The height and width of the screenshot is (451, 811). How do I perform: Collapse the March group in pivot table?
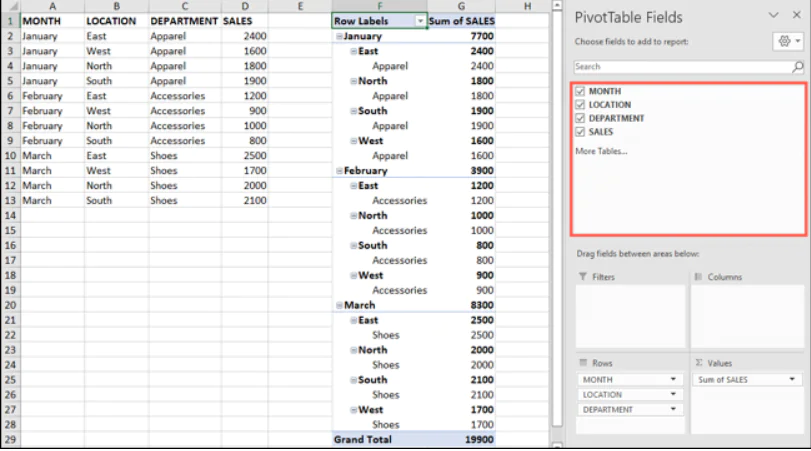[x=339, y=305]
